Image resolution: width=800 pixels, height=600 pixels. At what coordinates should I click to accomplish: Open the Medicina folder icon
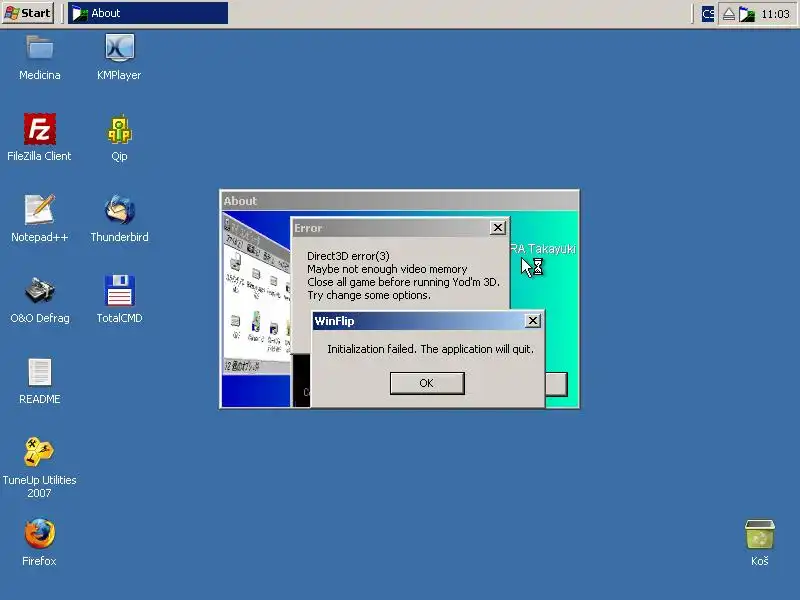pos(40,48)
